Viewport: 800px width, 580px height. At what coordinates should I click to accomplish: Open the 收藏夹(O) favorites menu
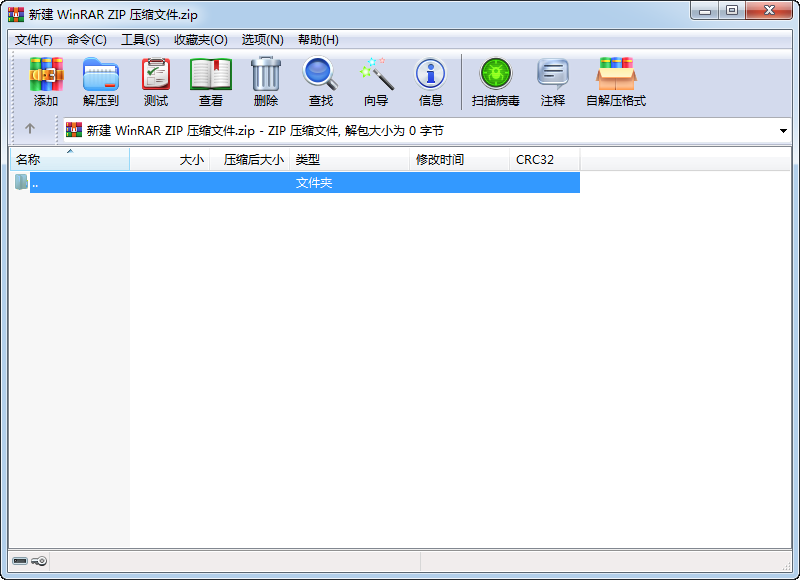pos(200,40)
